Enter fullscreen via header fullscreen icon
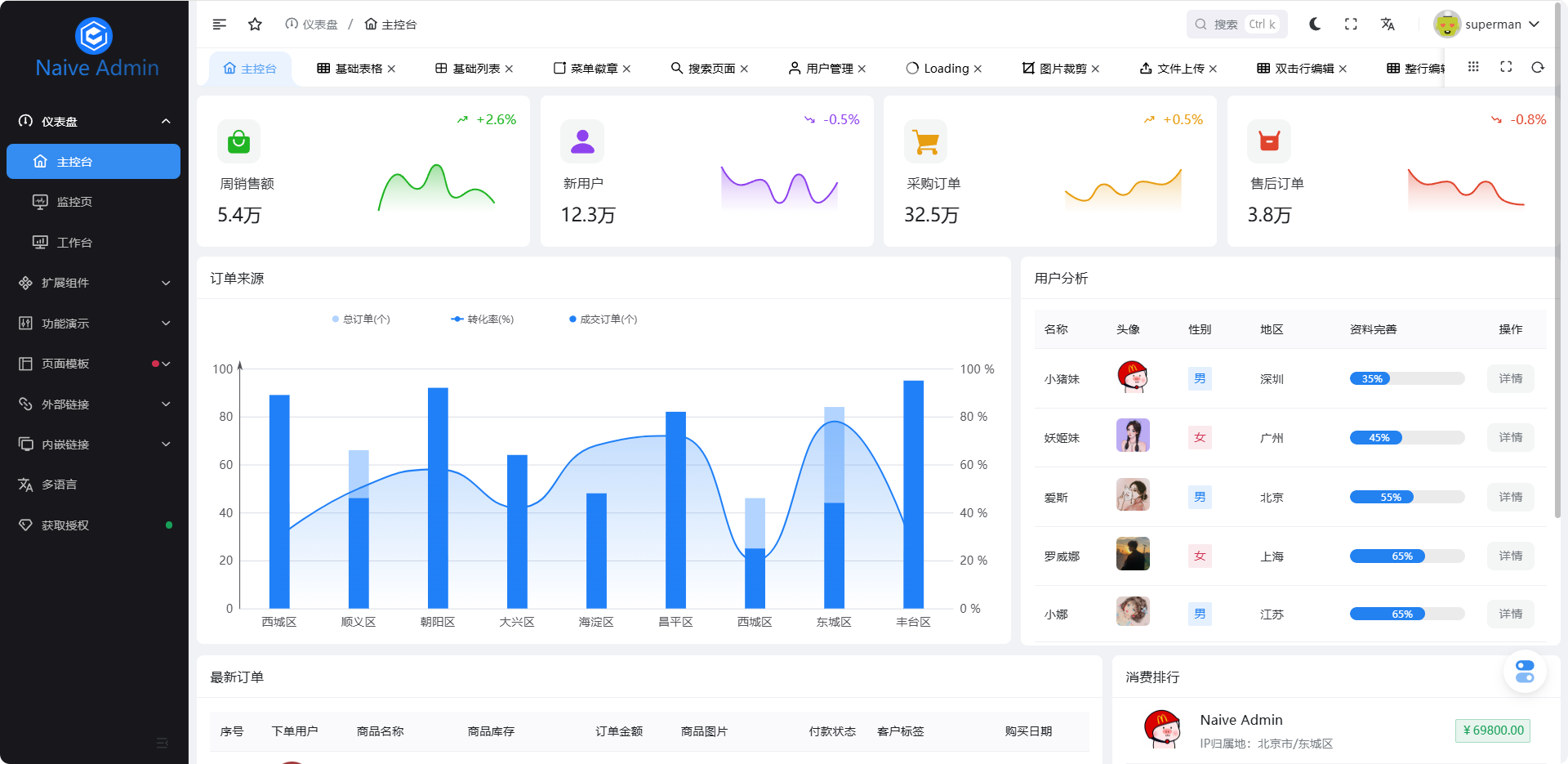Viewport: 1568px width, 764px height. click(1351, 25)
